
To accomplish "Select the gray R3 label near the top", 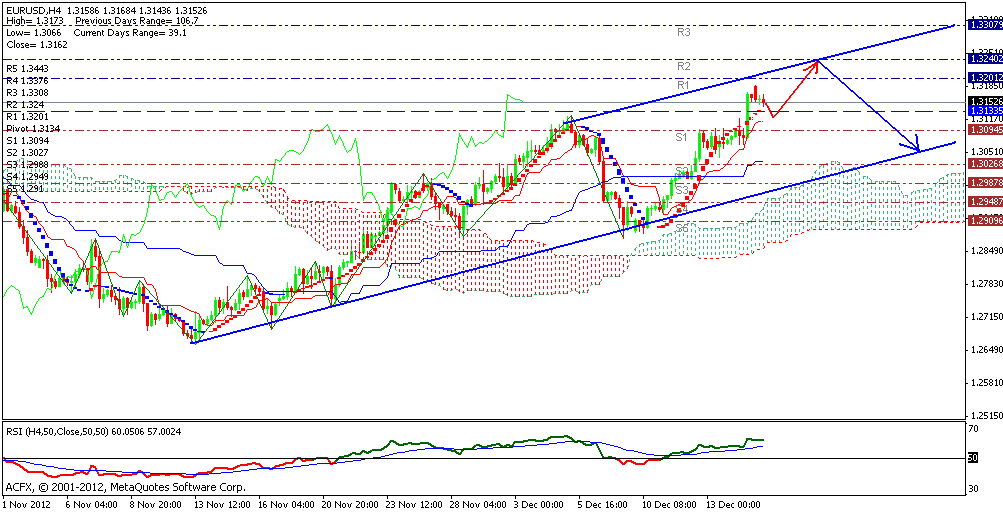I will [685, 32].
